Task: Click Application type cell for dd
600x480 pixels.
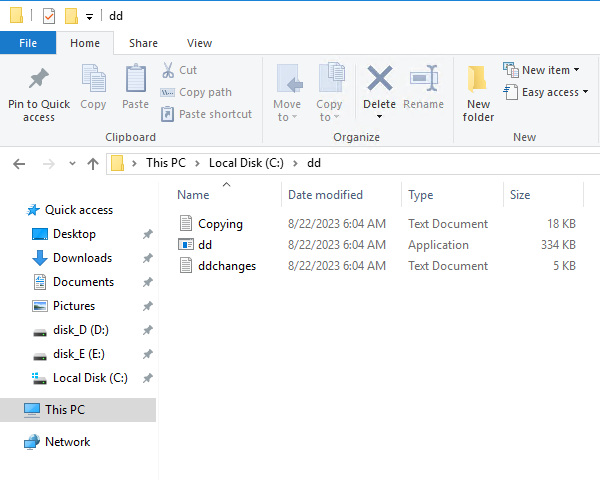Action: tap(438, 245)
